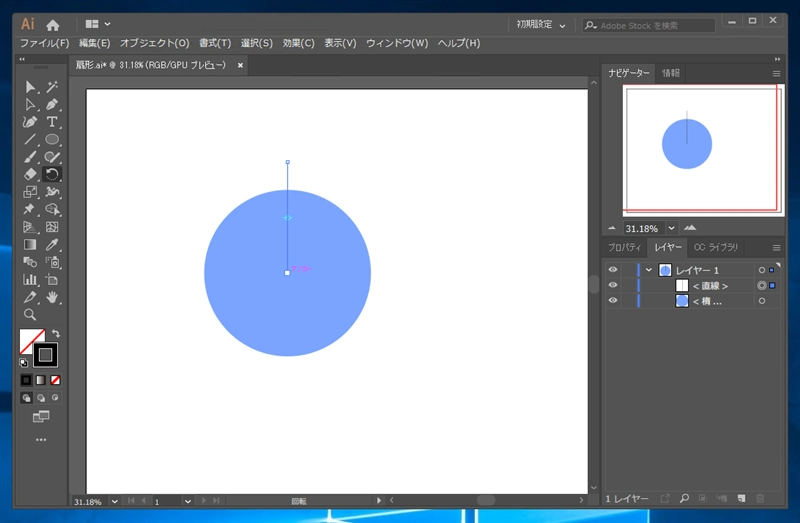Select the Perspective Grid tool
Image resolution: width=800 pixels, height=523 pixels.
[x=30, y=227]
